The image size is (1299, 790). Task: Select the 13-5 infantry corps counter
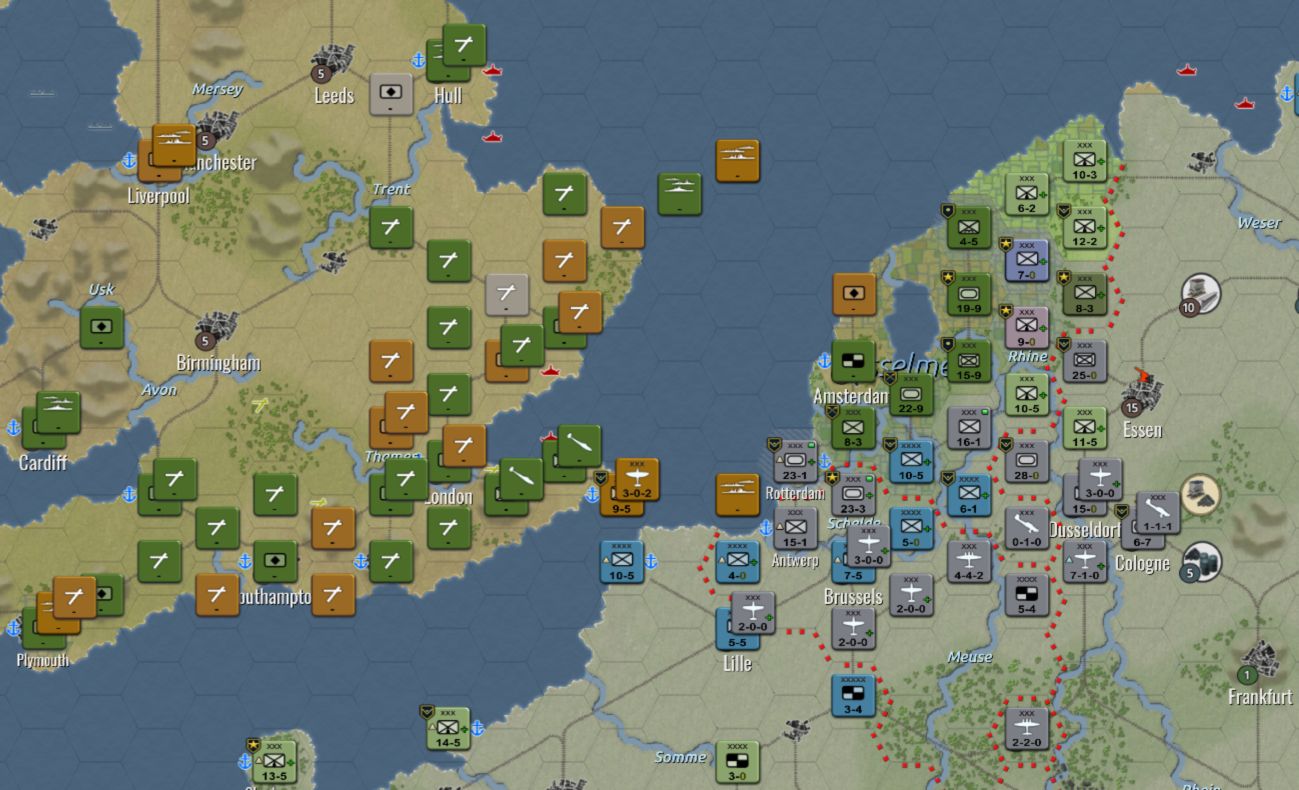click(x=273, y=761)
